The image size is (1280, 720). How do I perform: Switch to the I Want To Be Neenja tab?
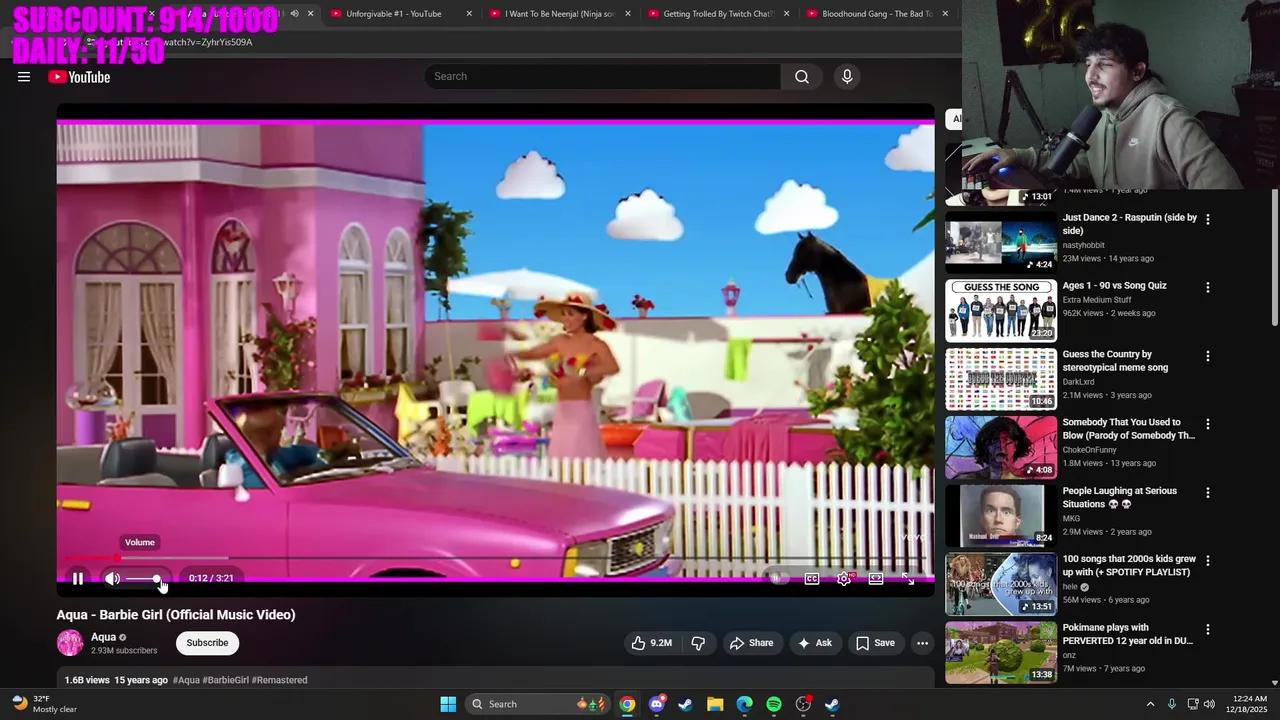coord(559,14)
